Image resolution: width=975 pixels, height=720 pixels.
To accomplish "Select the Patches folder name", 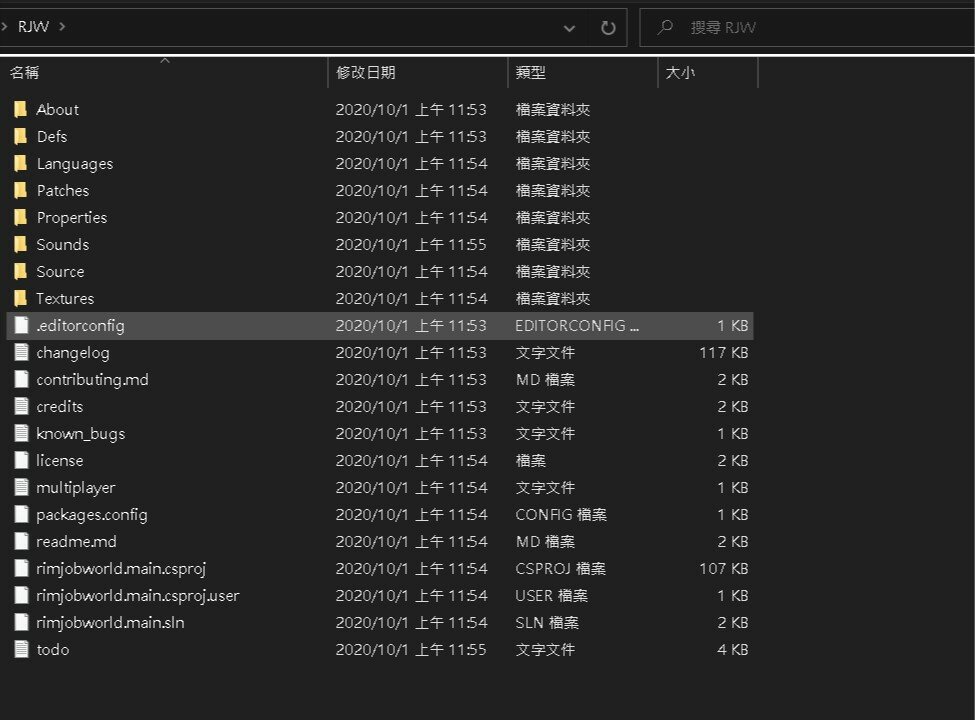I will coord(63,190).
